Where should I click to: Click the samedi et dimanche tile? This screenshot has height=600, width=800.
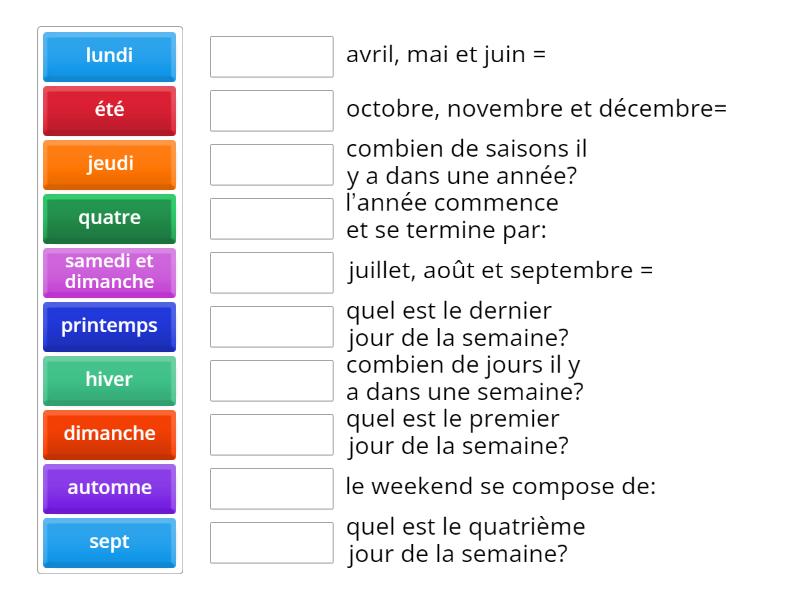click(x=109, y=272)
